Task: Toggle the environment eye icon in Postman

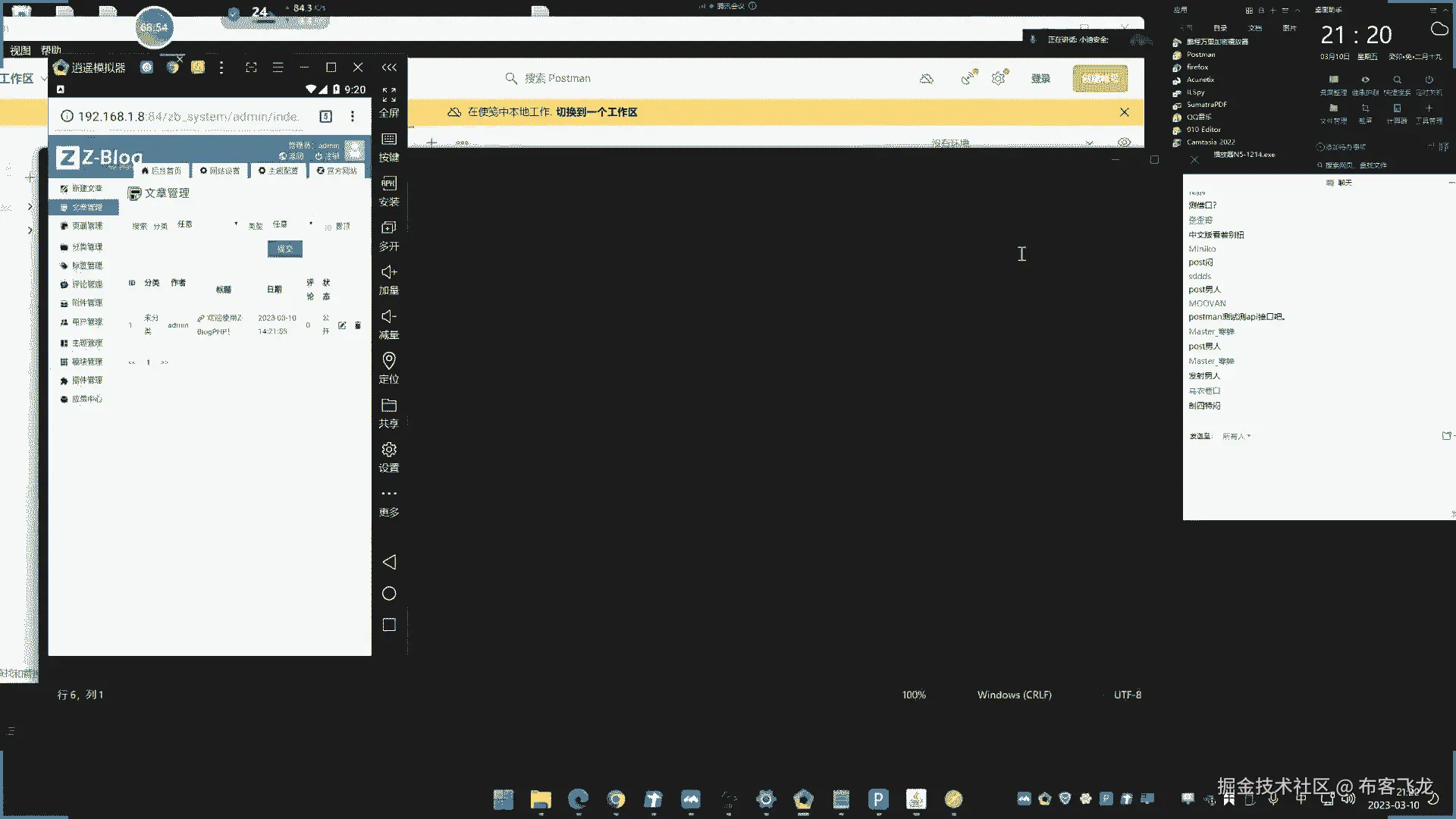Action: point(1124,143)
